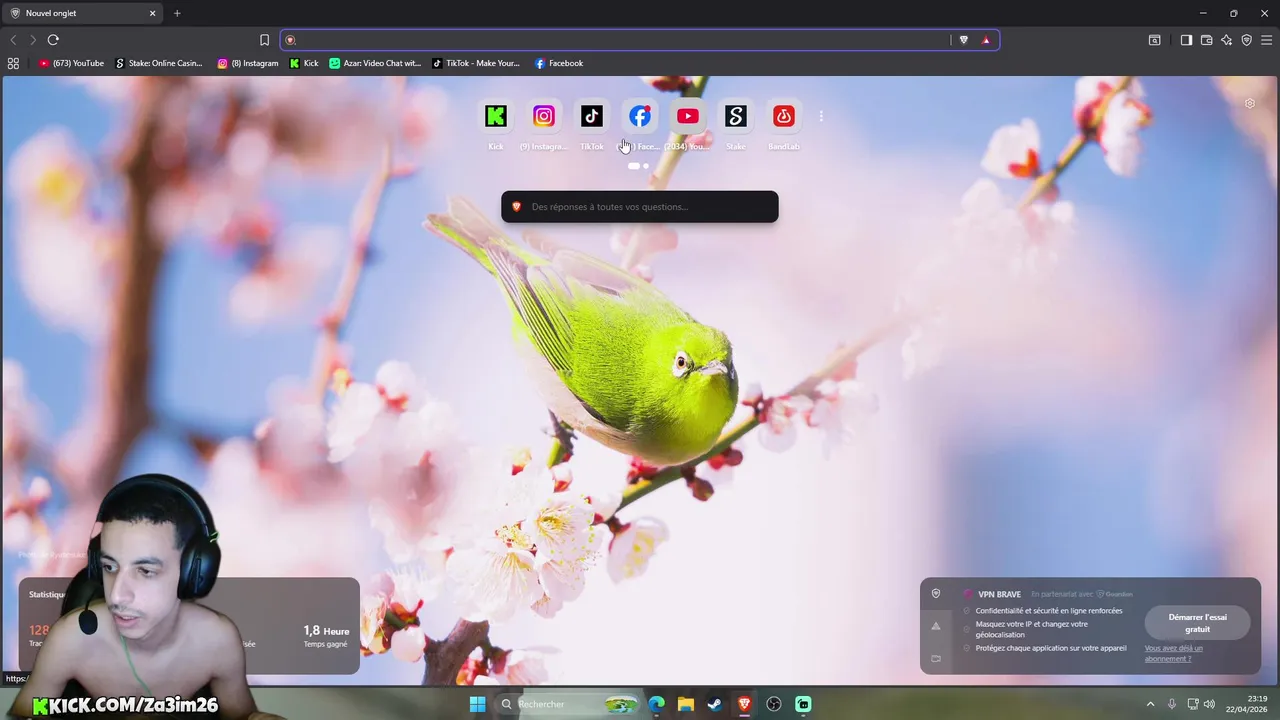The image size is (1280, 720).
Task: Launch Microsoft Edge from taskbar
Action: click(657, 704)
